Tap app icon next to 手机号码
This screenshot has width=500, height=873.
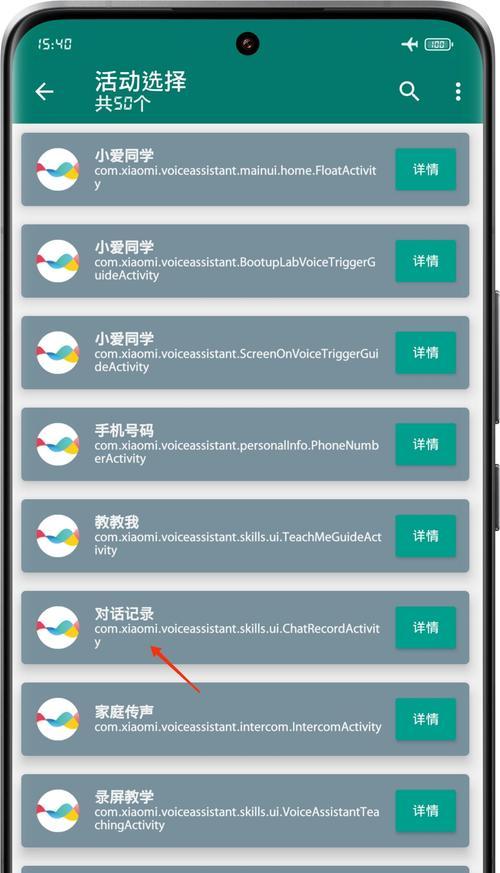click(x=58, y=444)
